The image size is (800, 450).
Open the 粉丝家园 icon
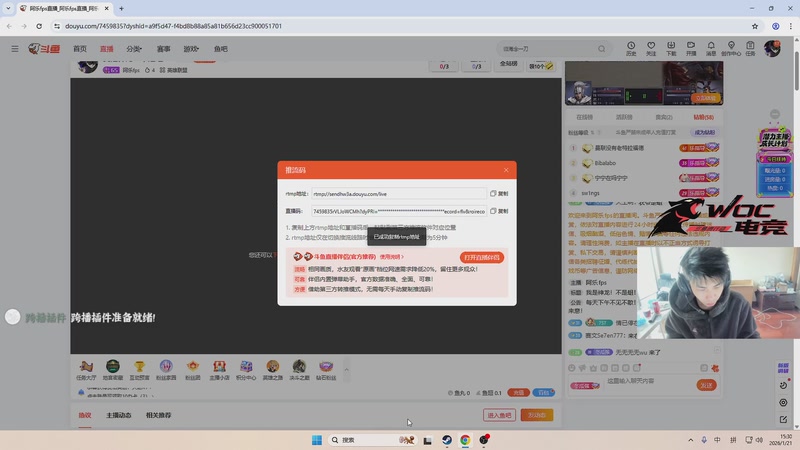click(x=166, y=370)
